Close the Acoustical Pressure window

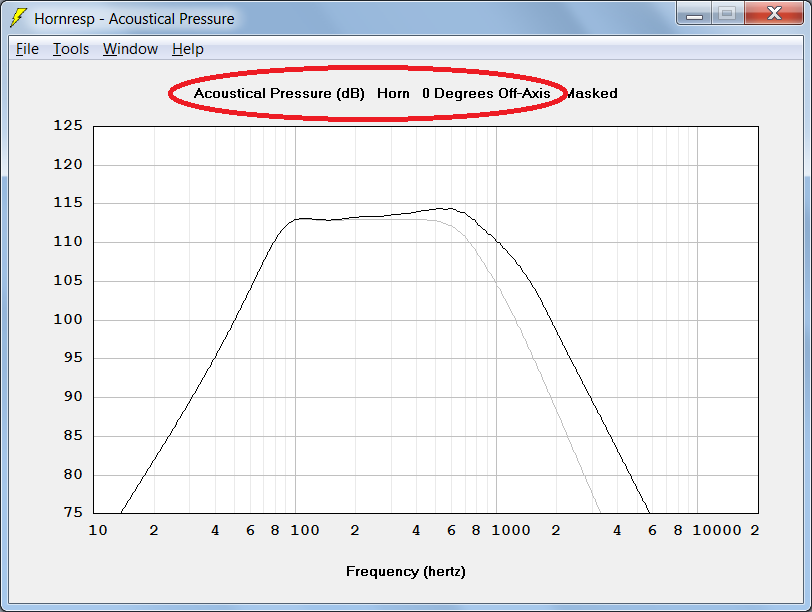[x=774, y=13]
